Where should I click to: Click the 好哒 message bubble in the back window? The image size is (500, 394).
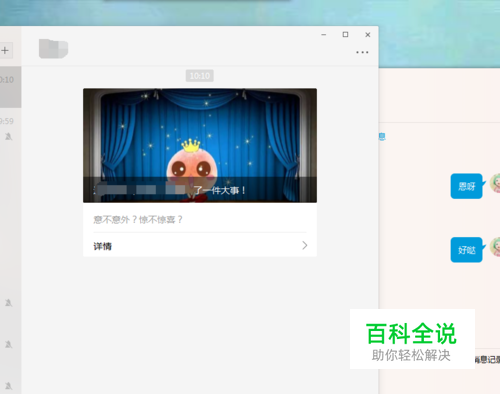(467, 250)
